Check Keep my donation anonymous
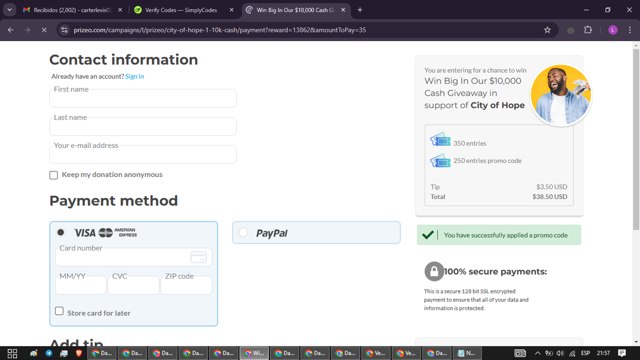Viewport: 640px width, 360px height. [53, 175]
